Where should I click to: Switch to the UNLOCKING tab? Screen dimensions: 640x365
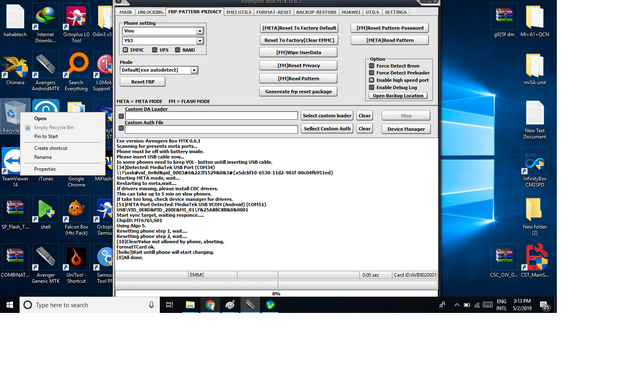tap(150, 12)
